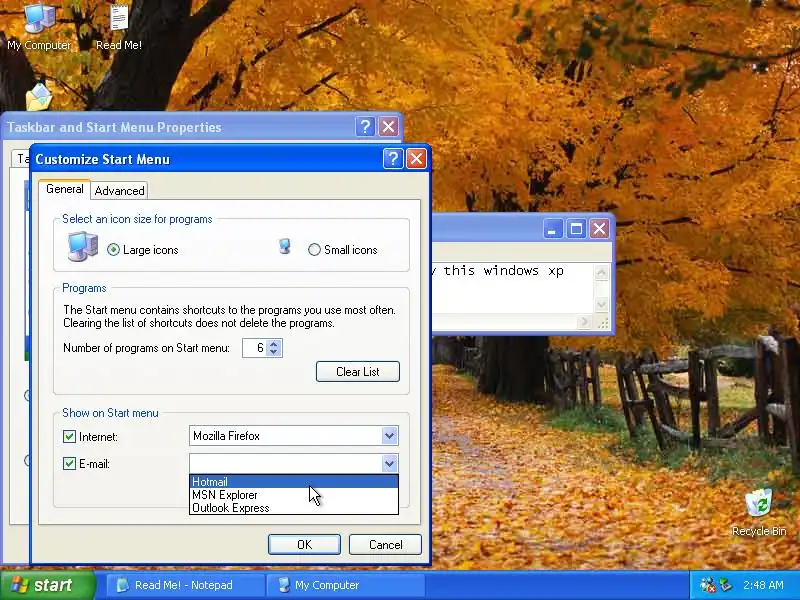This screenshot has width=800, height=600.
Task: Uncheck the E-mail checkbox
Action: pos(69,463)
